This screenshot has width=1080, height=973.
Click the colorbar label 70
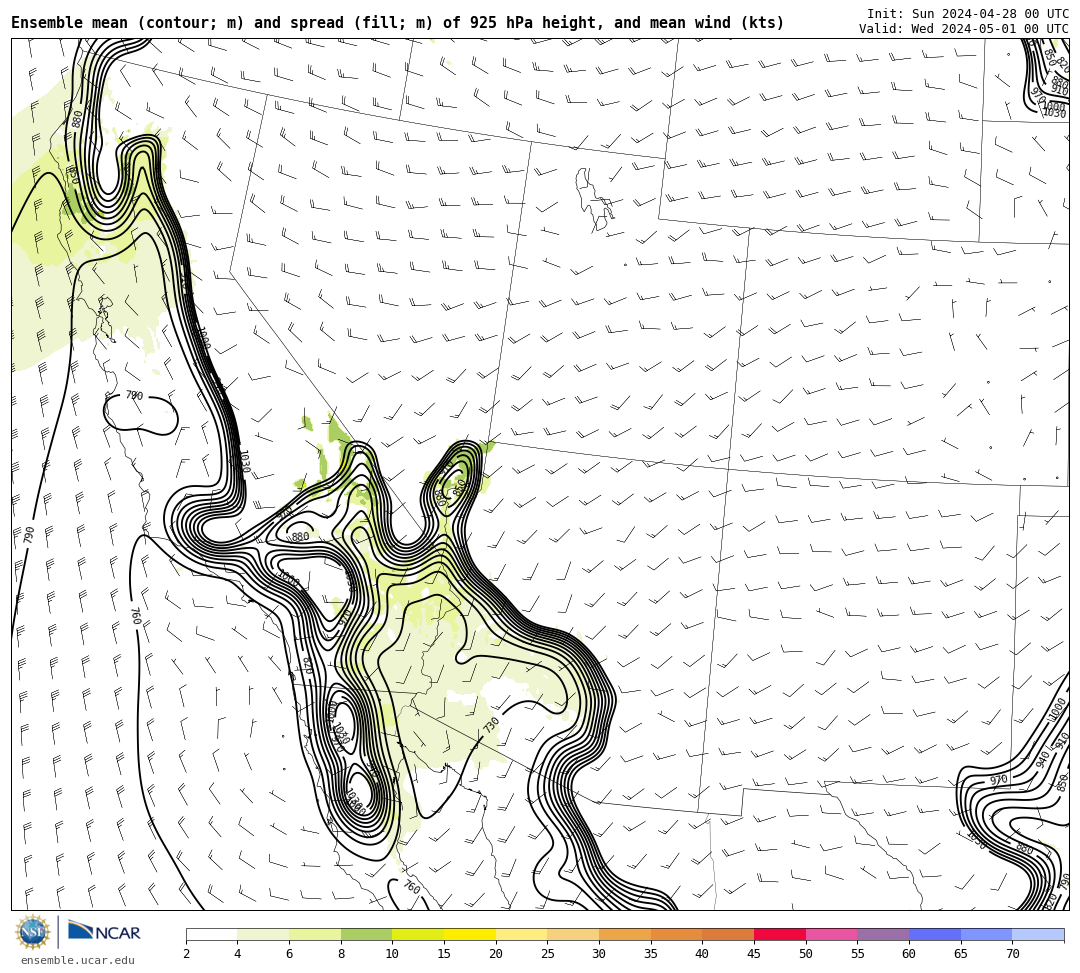(1012, 954)
